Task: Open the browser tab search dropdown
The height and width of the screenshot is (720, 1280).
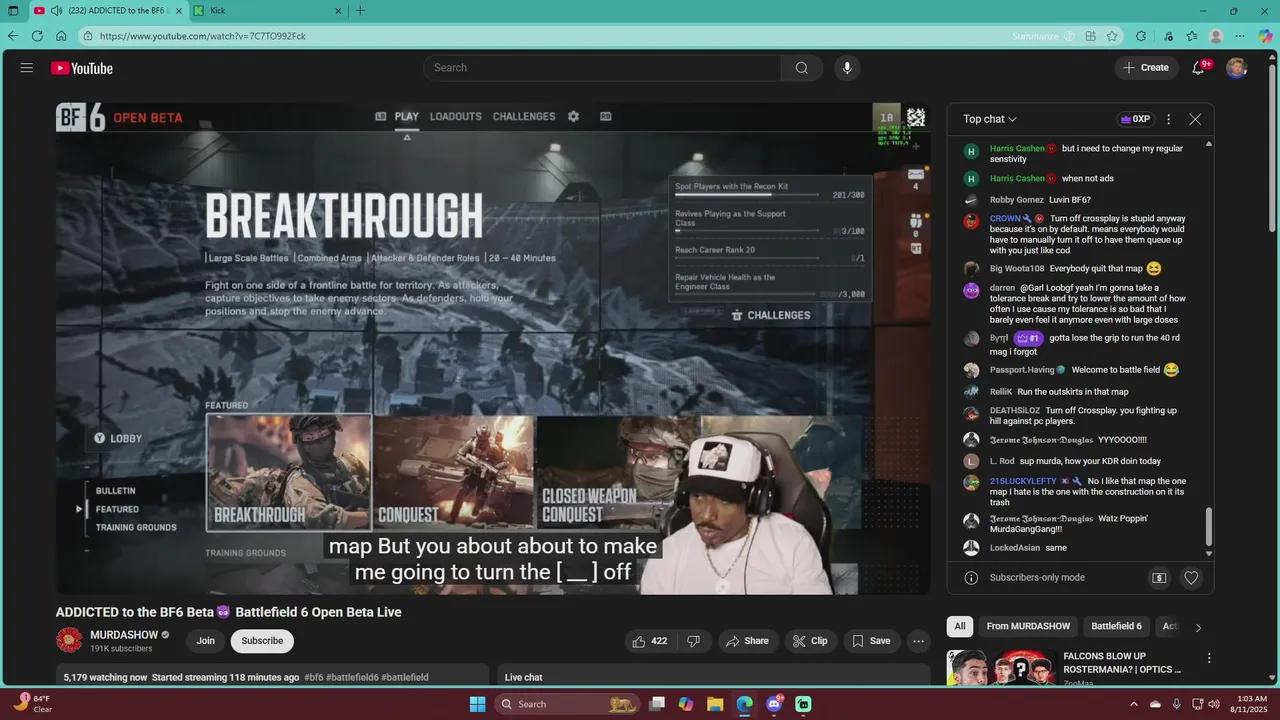Action: (13, 11)
